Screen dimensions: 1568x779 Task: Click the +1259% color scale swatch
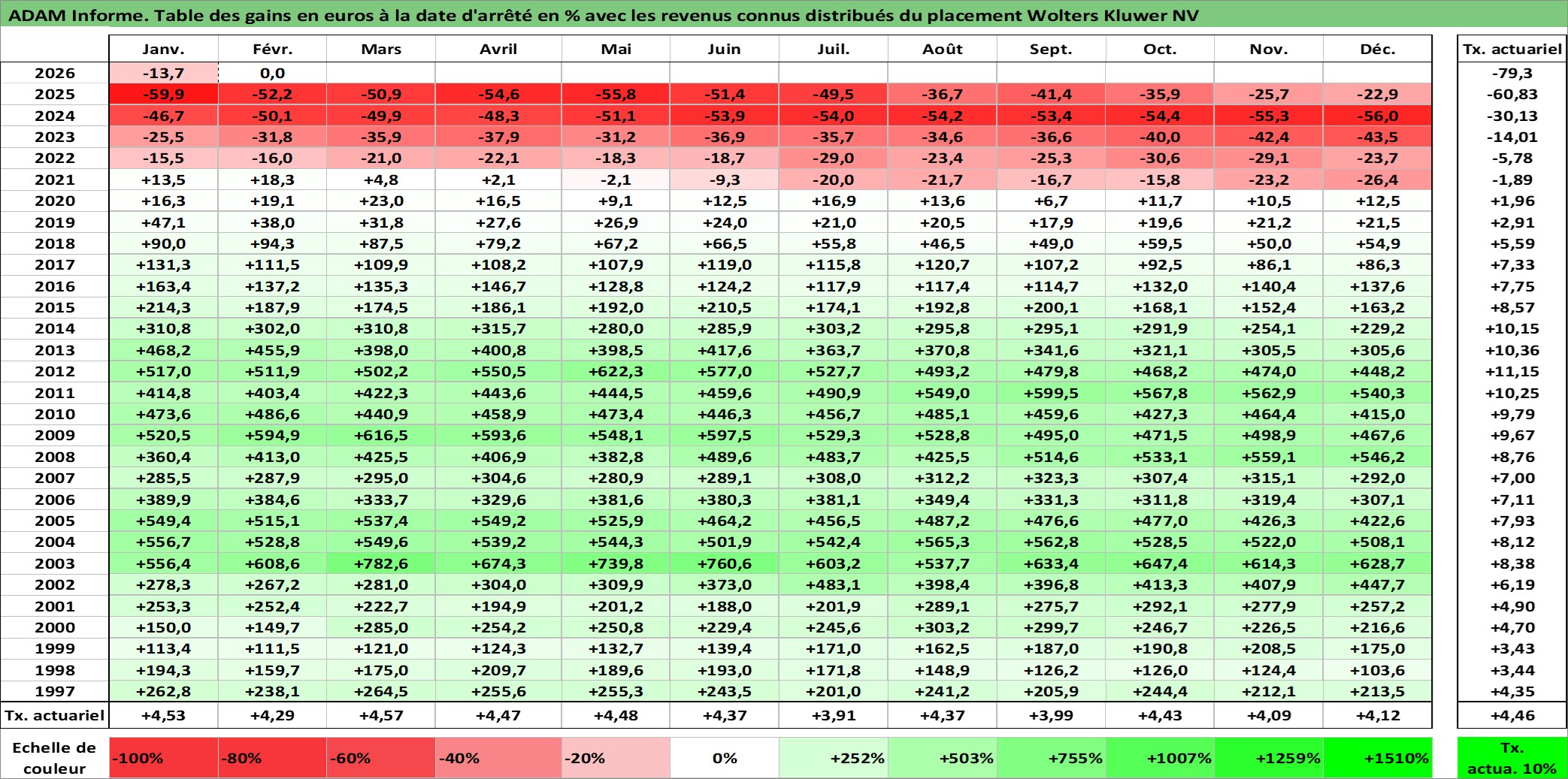pos(1269,758)
